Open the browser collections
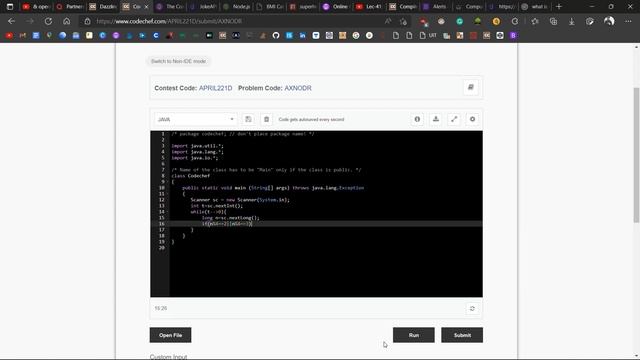 point(553,21)
